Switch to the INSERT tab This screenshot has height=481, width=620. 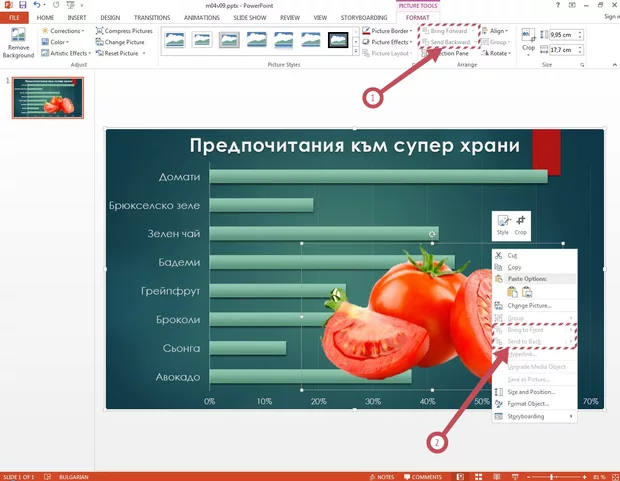pyautogui.click(x=77, y=18)
